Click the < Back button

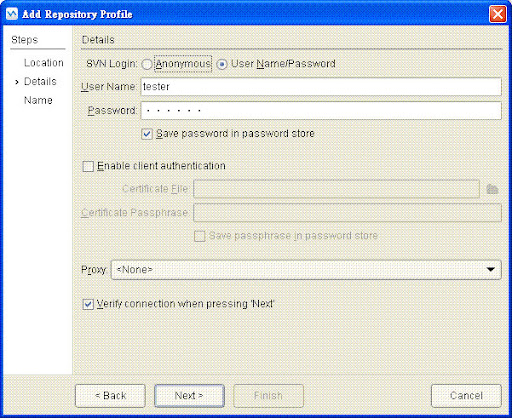tap(110, 396)
